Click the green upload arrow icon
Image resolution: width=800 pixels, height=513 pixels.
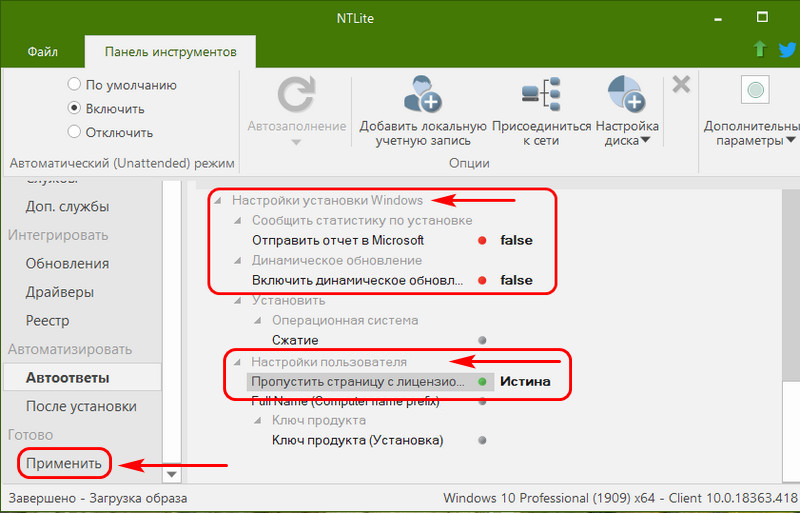click(x=760, y=50)
